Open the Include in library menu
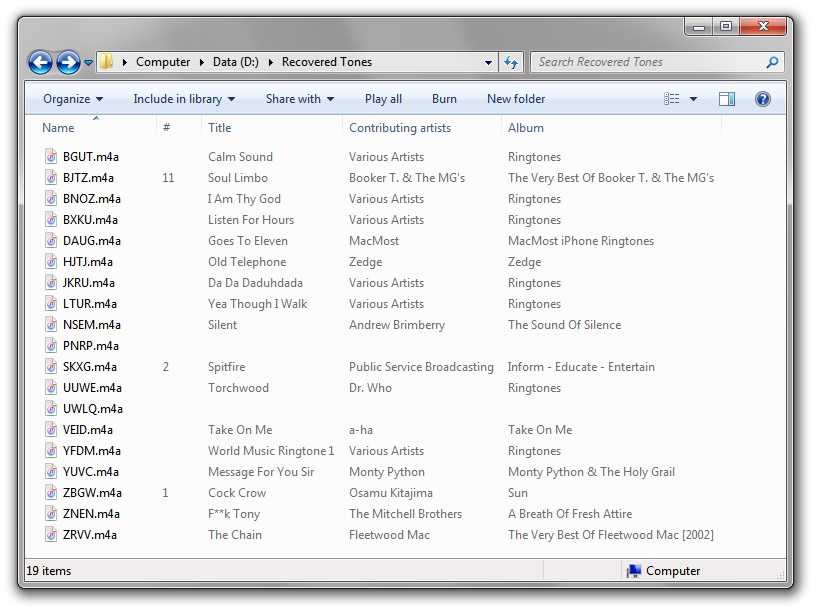The image size is (814, 611). point(184,99)
